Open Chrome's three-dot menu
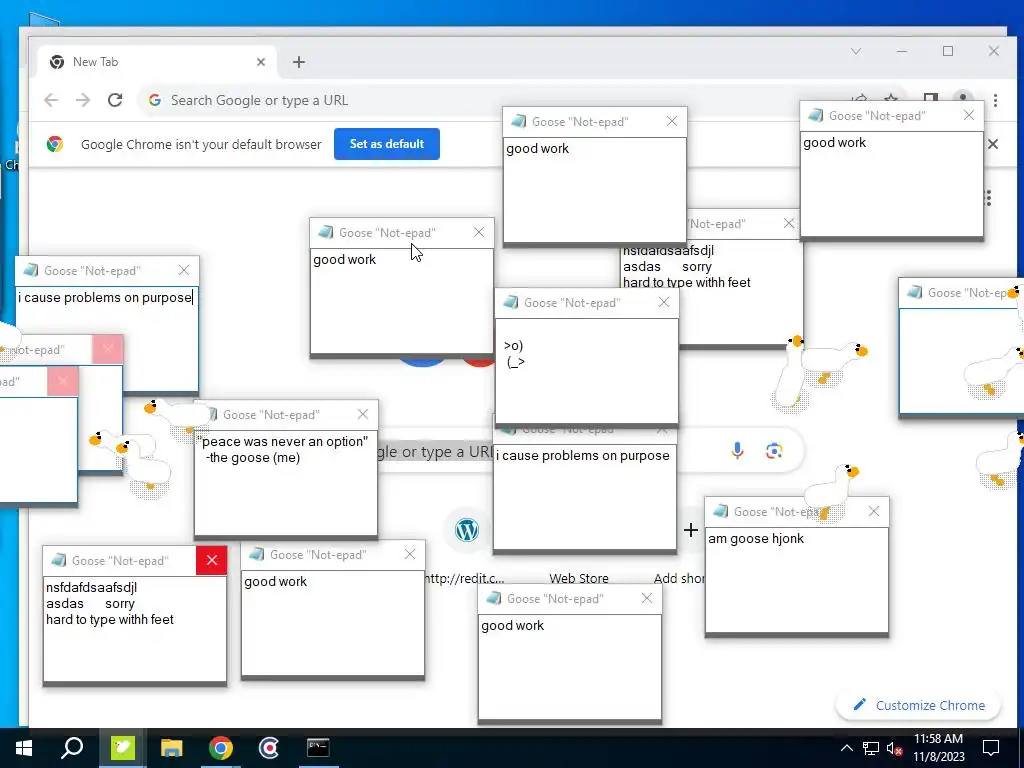This screenshot has width=1024, height=768. click(x=995, y=100)
